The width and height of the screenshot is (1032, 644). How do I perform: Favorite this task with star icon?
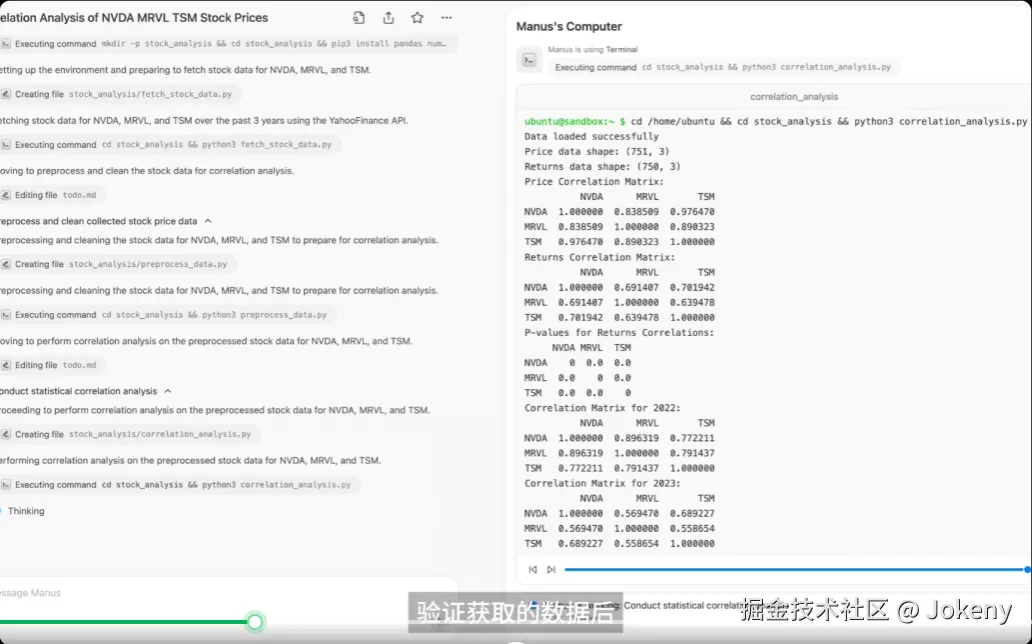417,18
